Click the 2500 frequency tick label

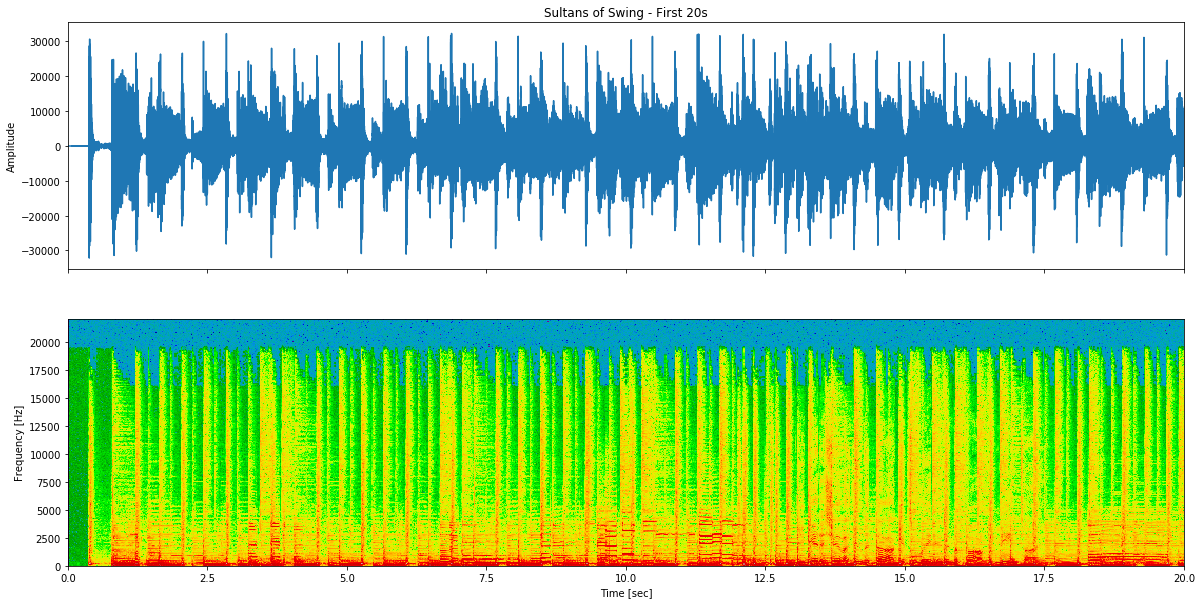point(47,539)
